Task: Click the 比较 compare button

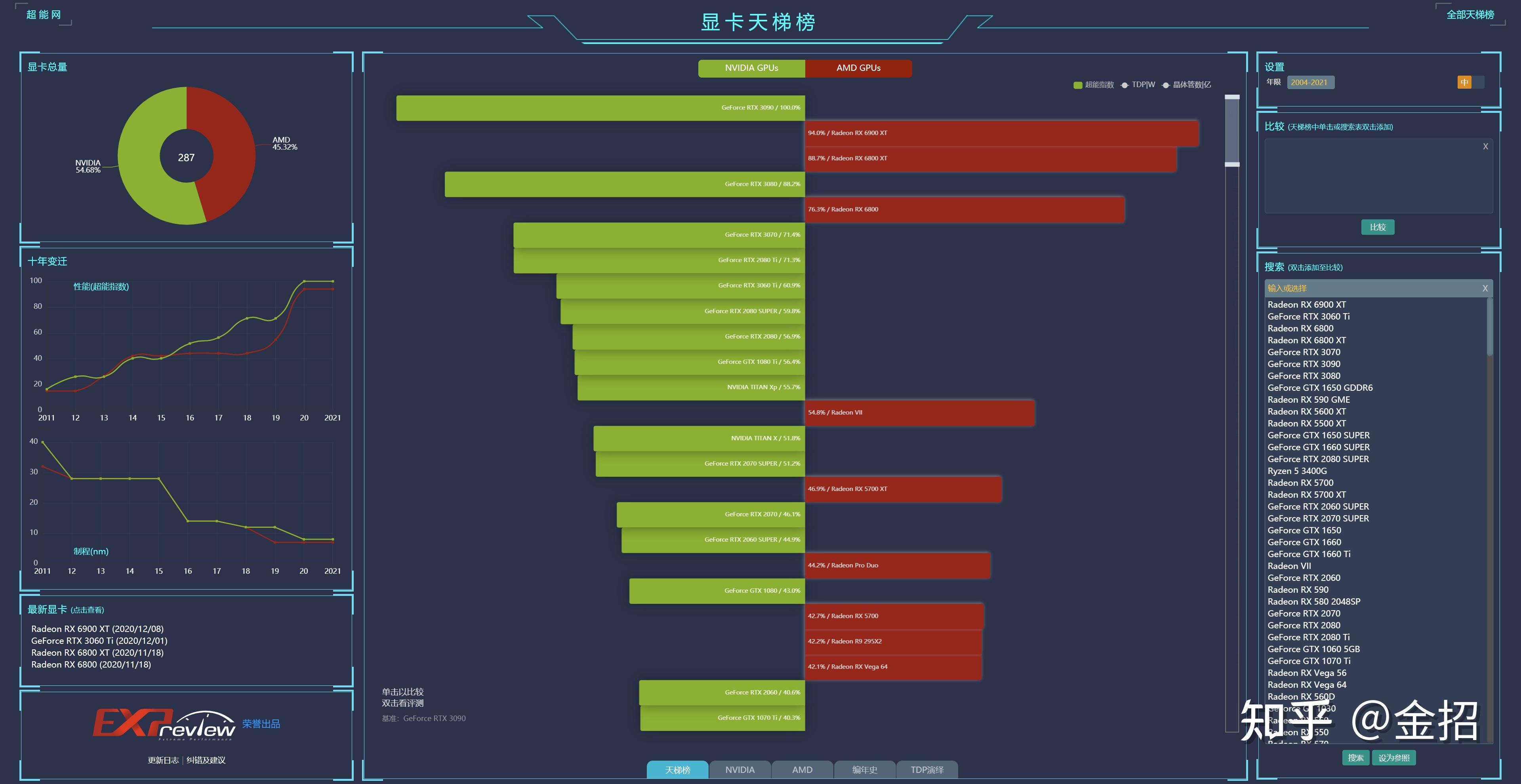Action: pyautogui.click(x=1378, y=227)
